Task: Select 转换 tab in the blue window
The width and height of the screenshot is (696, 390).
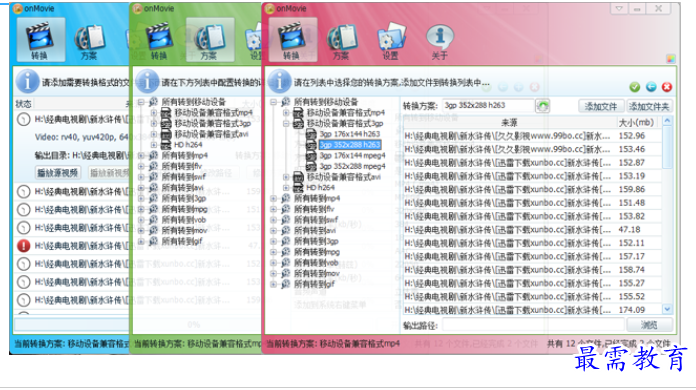Action: coord(40,40)
